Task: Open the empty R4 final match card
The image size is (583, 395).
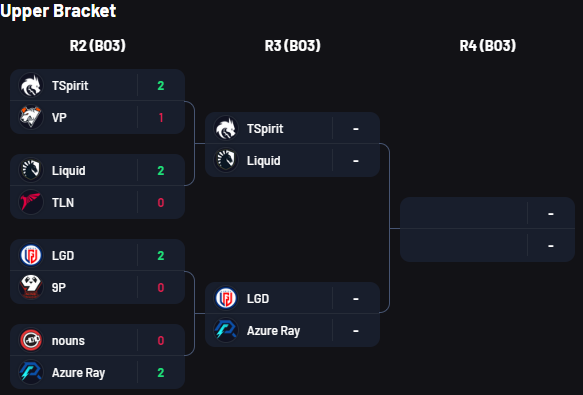Action: (487, 229)
